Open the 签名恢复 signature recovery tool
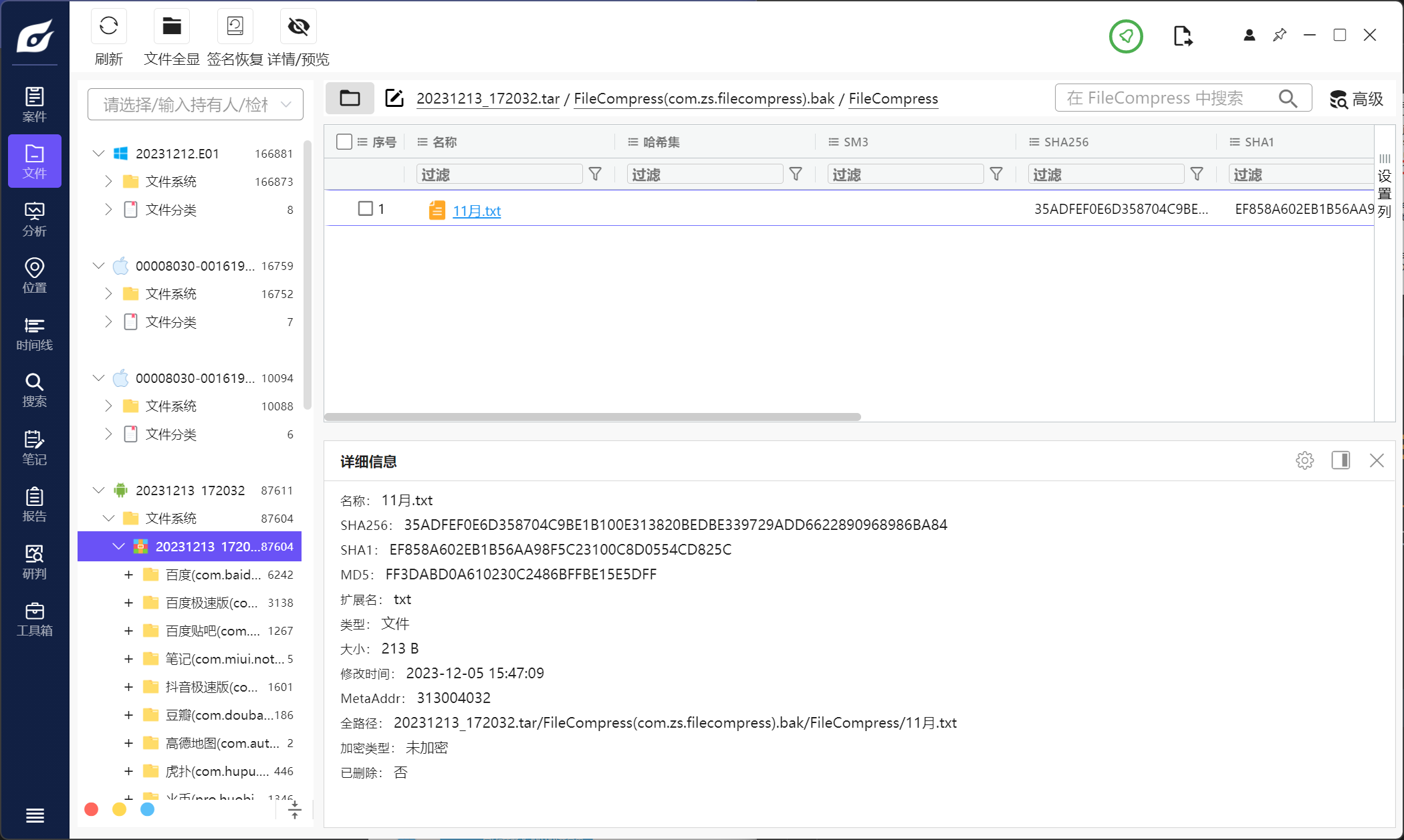 (235, 27)
